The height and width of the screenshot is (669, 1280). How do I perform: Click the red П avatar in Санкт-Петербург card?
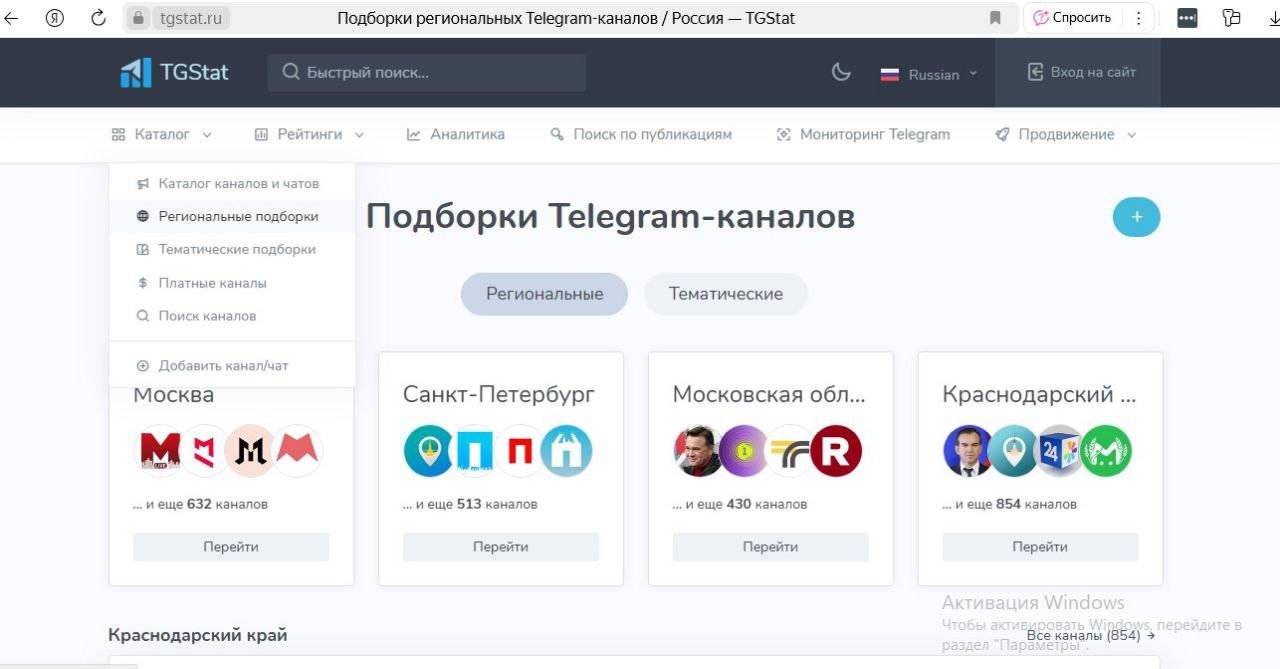pos(520,451)
